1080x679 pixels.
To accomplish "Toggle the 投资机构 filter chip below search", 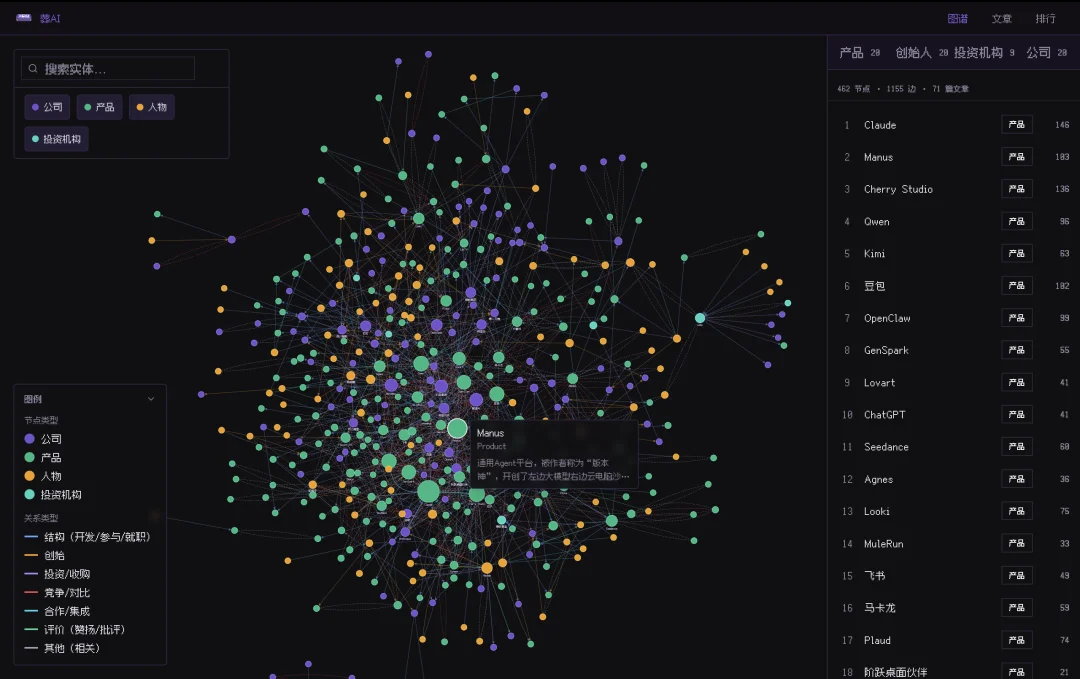I will click(57, 139).
